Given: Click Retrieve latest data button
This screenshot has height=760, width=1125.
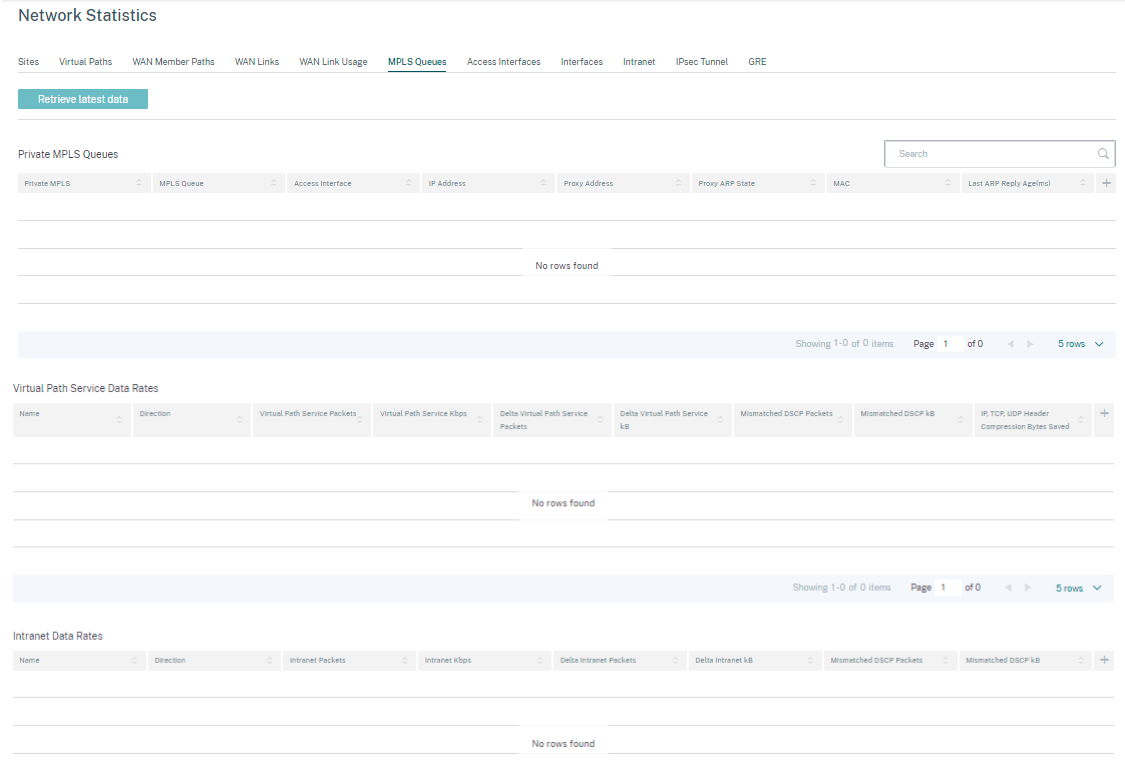Looking at the screenshot, I should 83,99.
